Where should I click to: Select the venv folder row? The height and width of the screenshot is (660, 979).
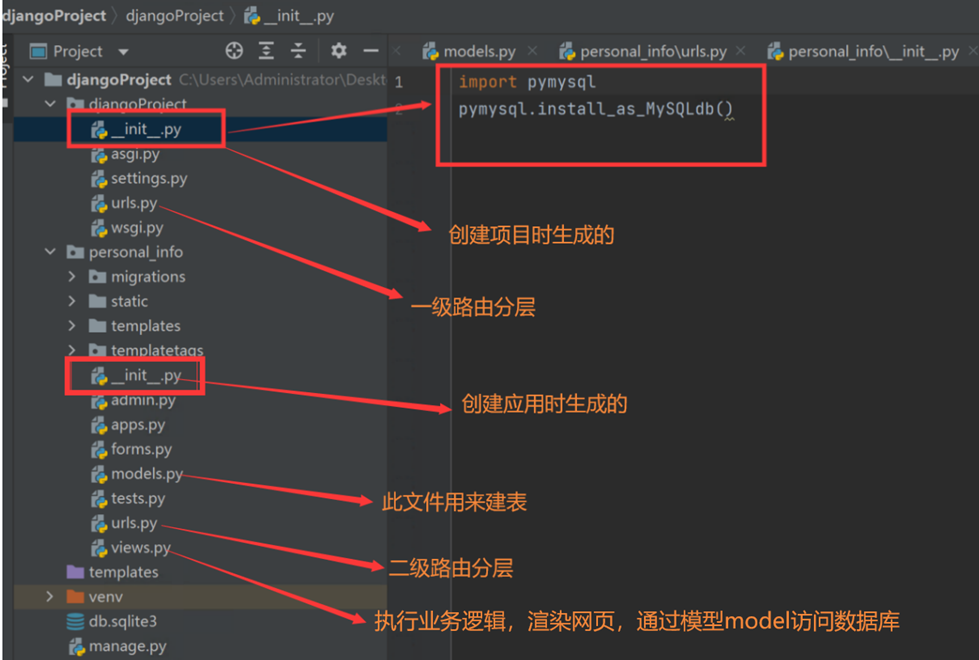coord(200,596)
